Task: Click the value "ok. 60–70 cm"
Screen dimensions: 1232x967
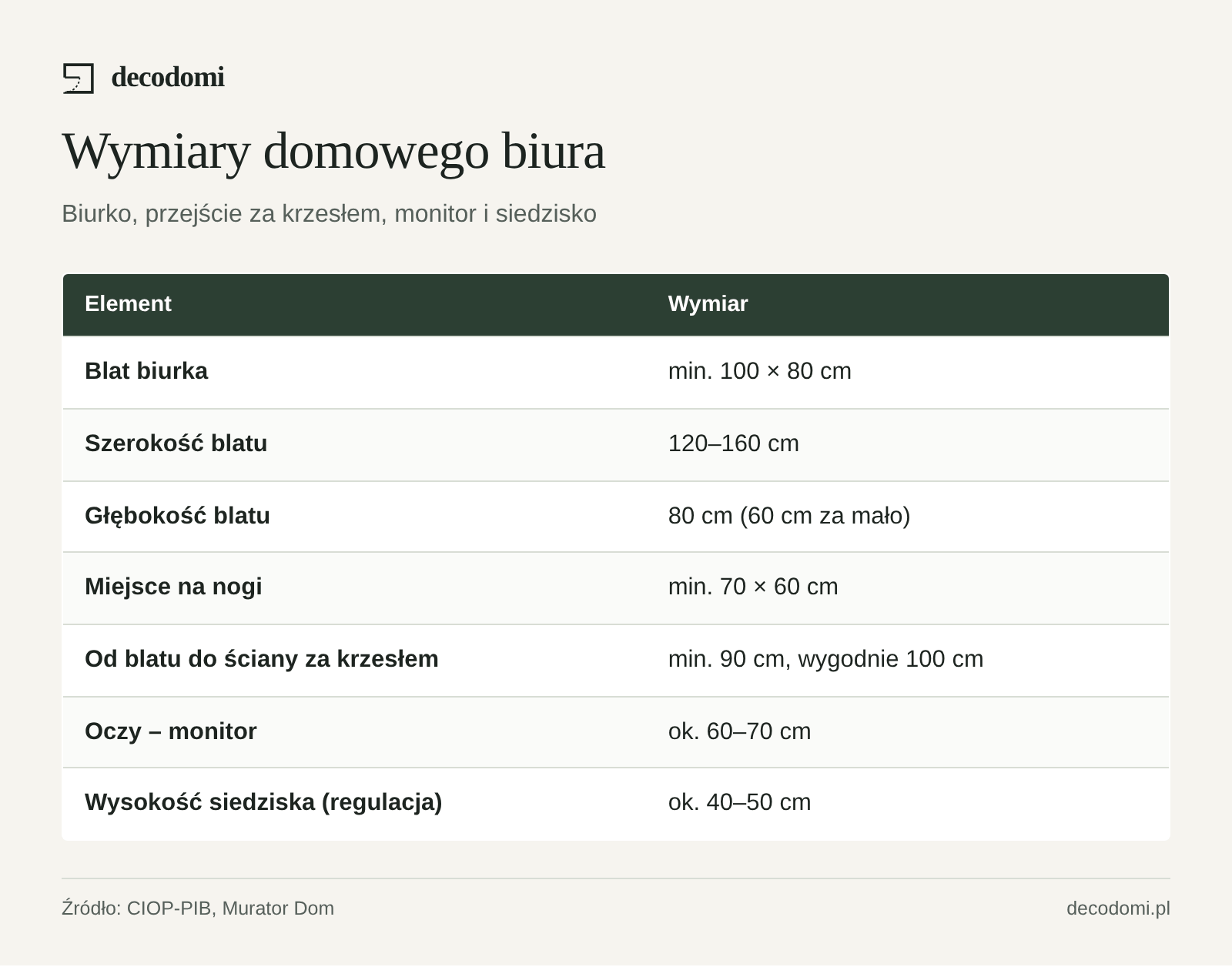Action: tap(739, 731)
